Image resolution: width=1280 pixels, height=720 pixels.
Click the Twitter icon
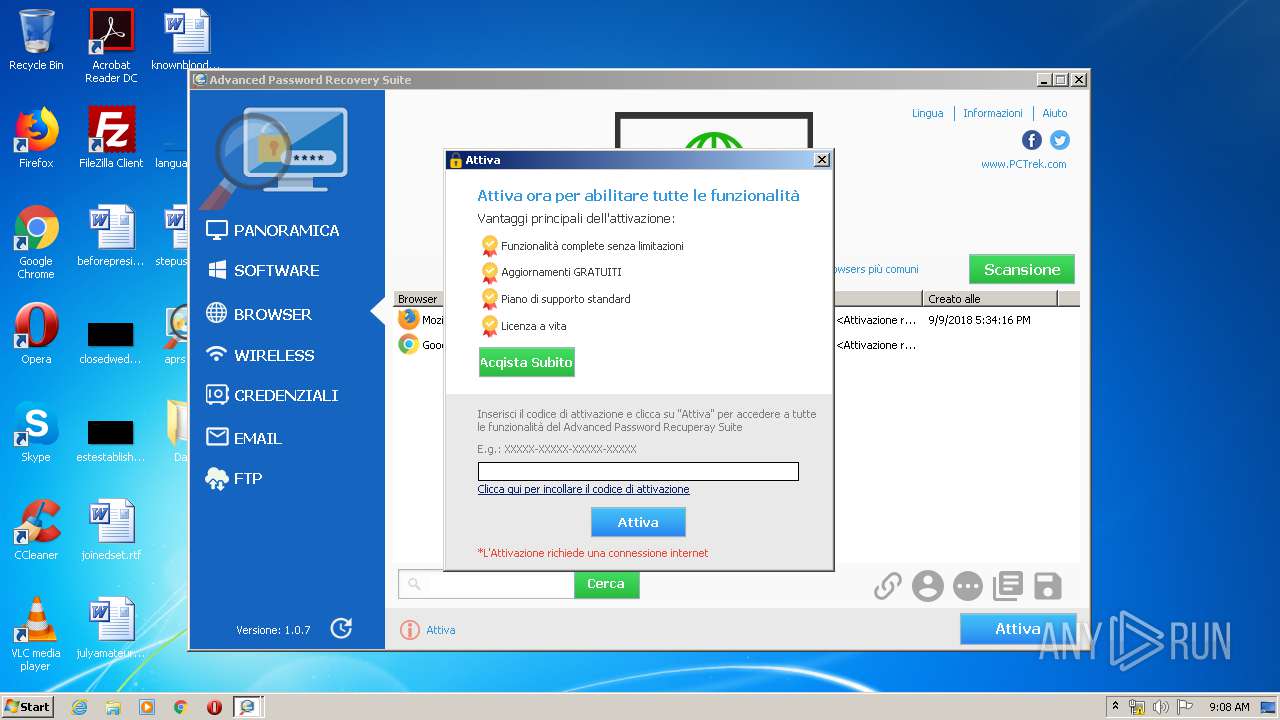coord(1060,140)
